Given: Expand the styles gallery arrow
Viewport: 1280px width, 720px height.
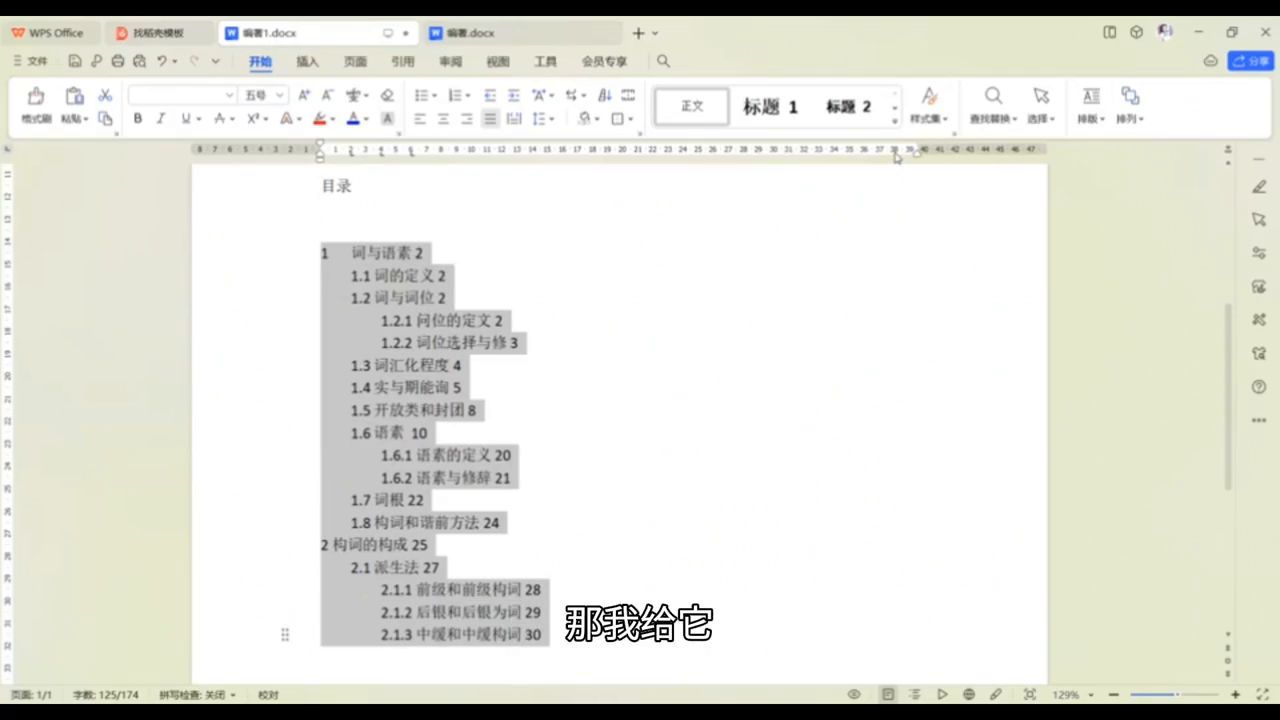Looking at the screenshot, I should (x=895, y=121).
